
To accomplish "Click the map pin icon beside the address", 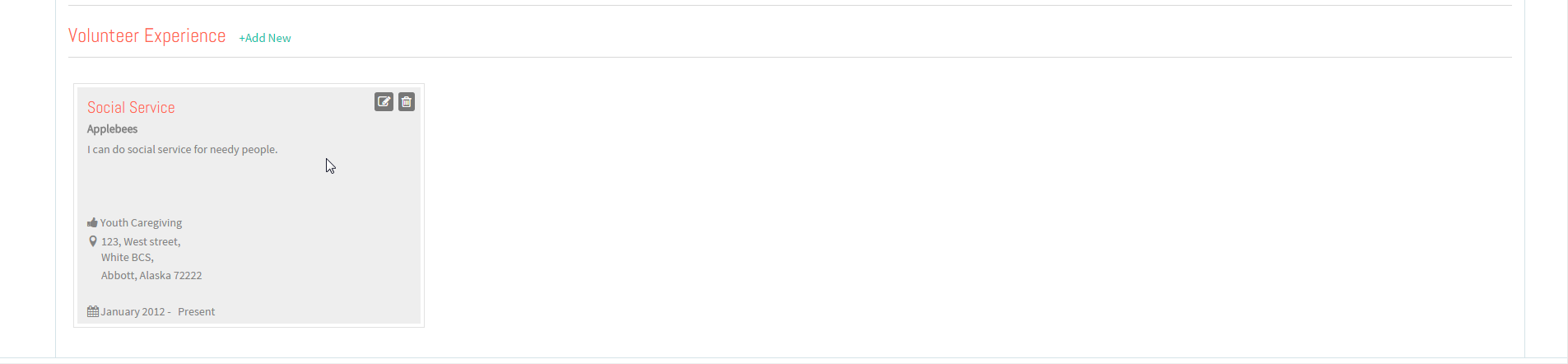I will pos(93,241).
